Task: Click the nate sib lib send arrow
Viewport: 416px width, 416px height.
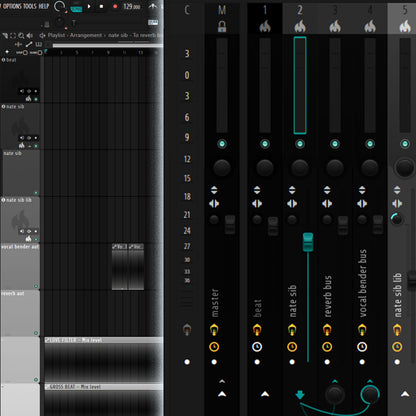Action: click(405, 394)
